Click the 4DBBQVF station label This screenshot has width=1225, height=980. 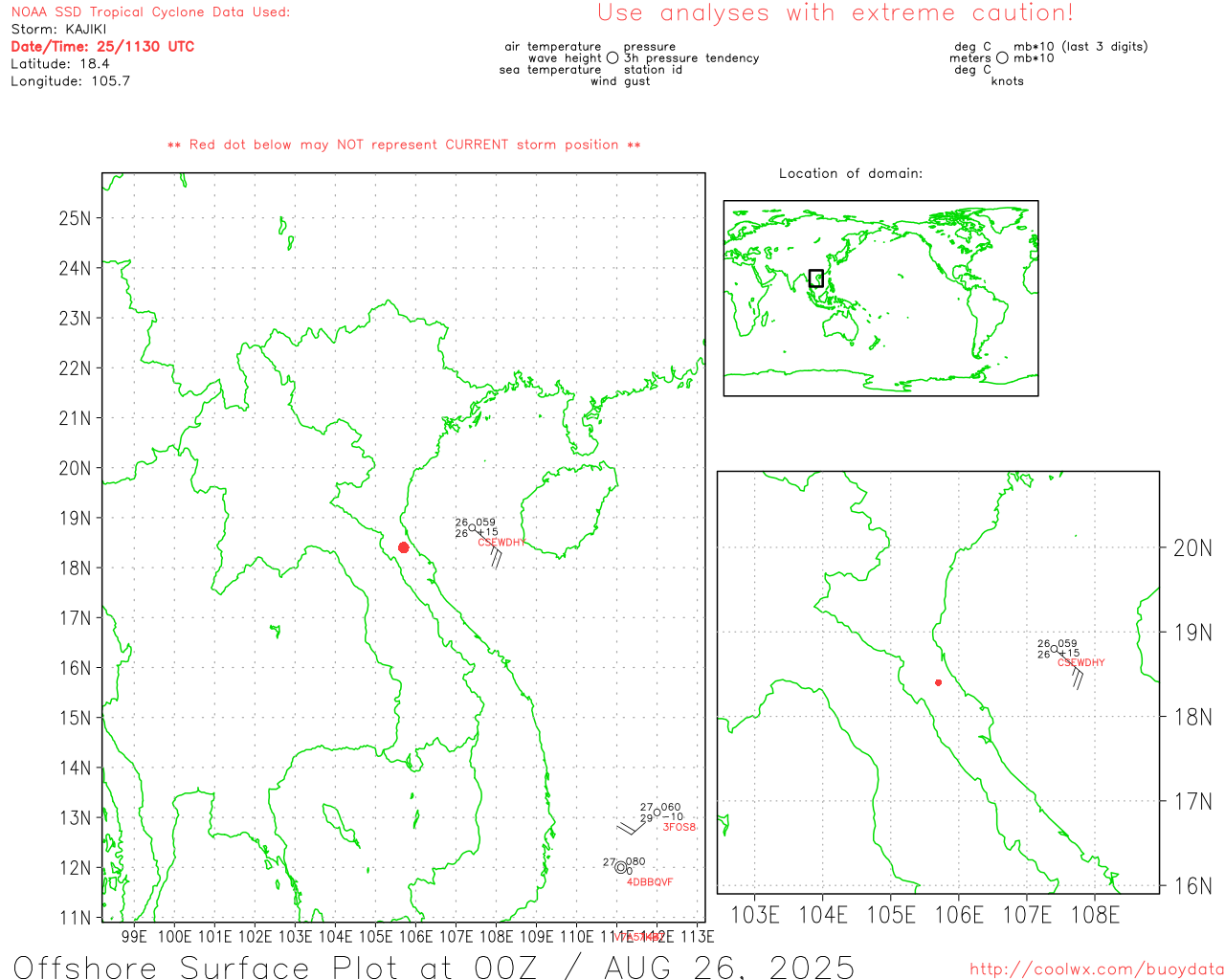click(x=650, y=882)
